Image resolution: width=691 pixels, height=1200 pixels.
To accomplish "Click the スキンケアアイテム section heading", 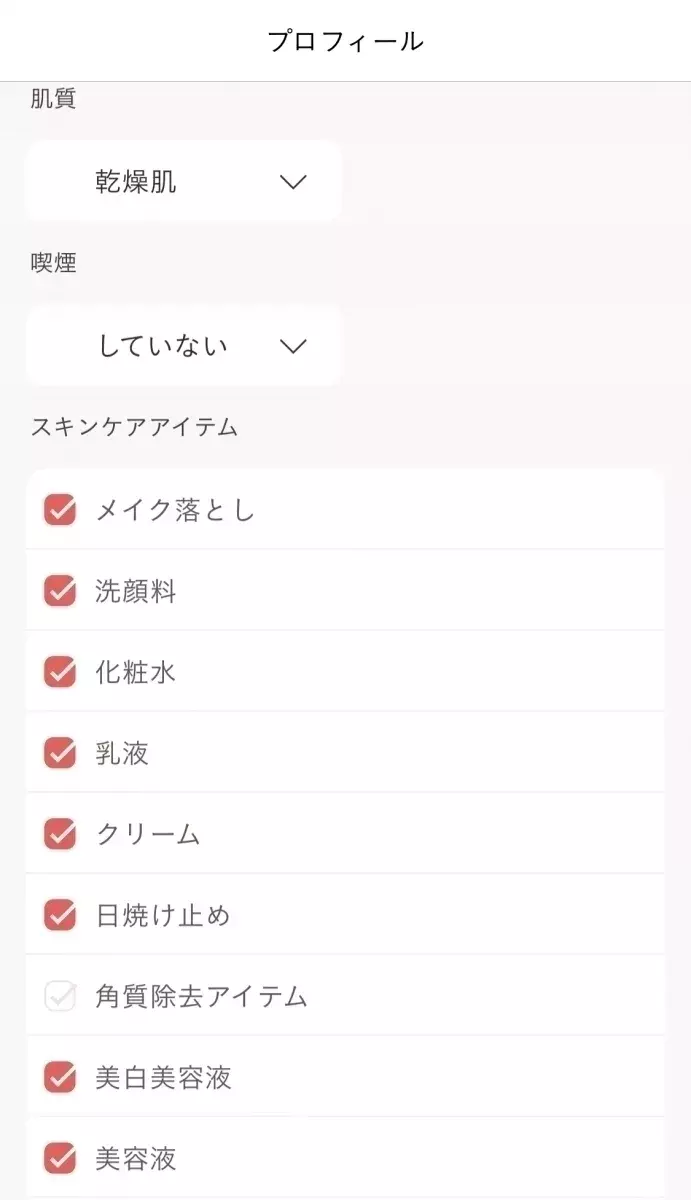I will (132, 427).
